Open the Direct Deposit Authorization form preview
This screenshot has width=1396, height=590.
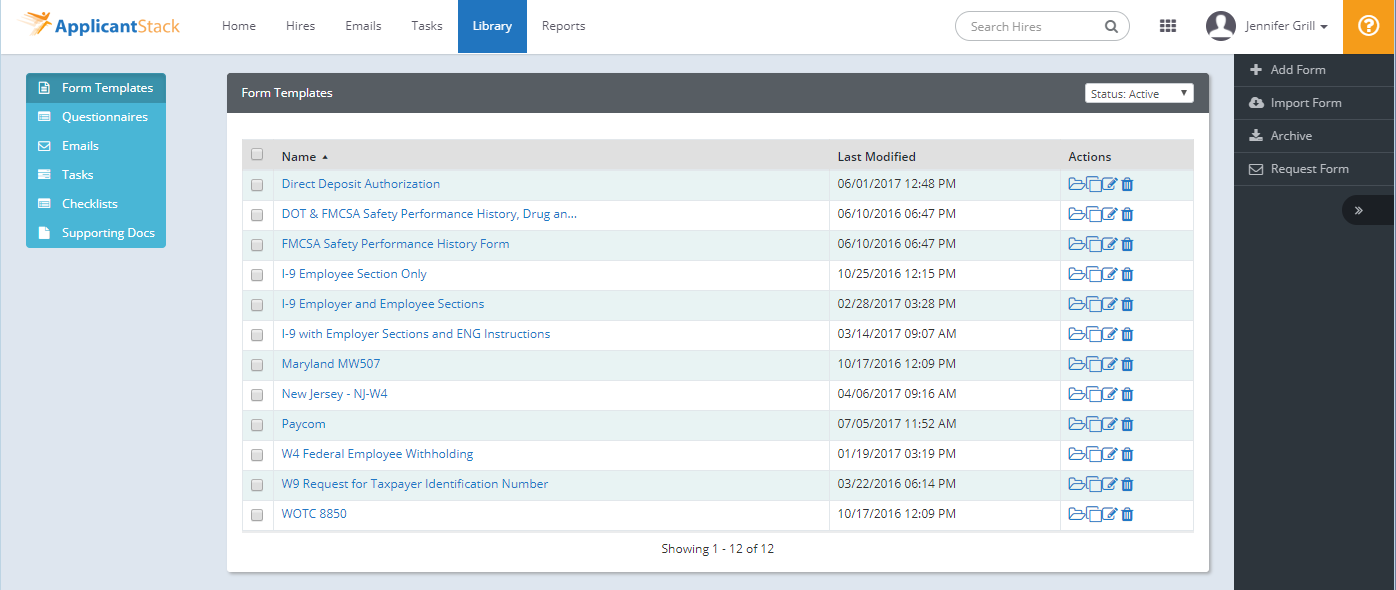(x=1076, y=184)
